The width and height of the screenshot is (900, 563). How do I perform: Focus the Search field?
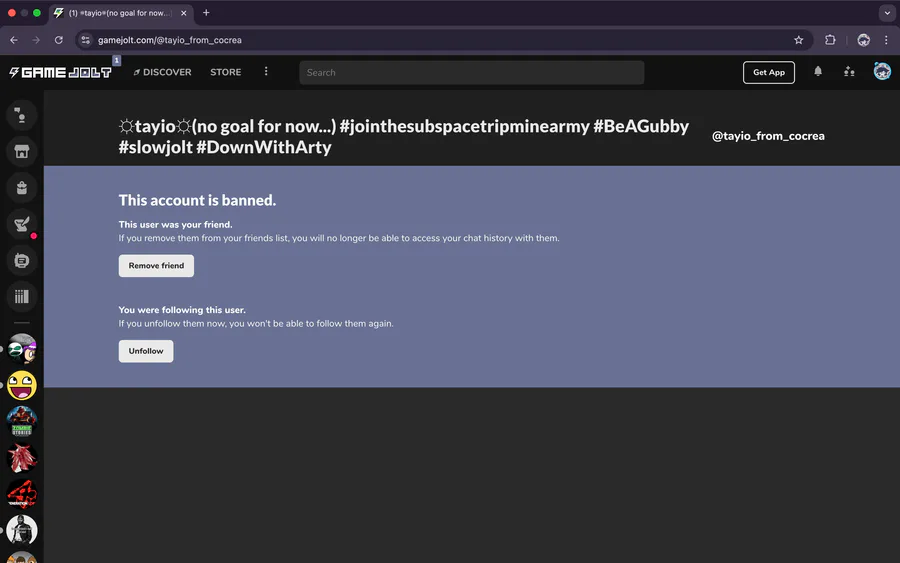[x=471, y=72]
